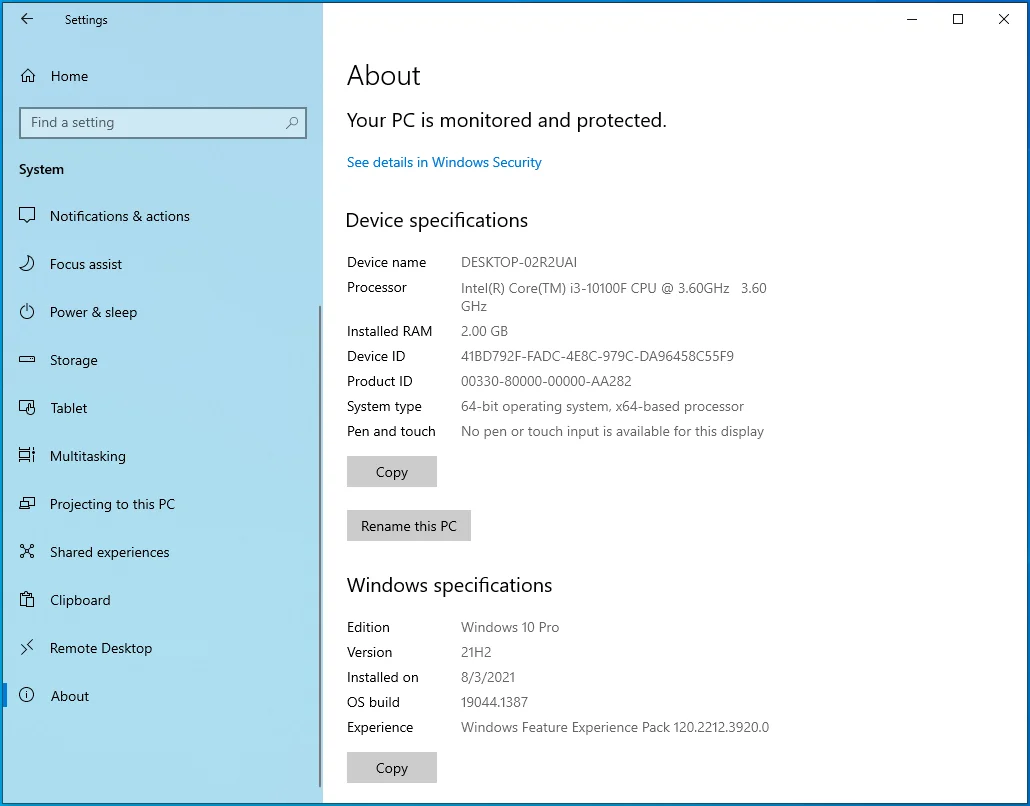Click the back arrow icon

coord(27,19)
